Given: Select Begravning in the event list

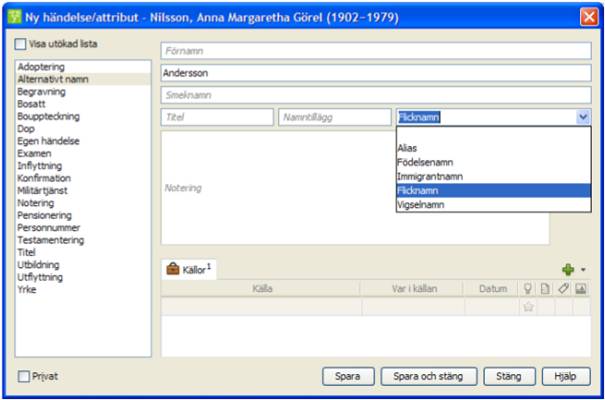Looking at the screenshot, I should [x=41, y=91].
